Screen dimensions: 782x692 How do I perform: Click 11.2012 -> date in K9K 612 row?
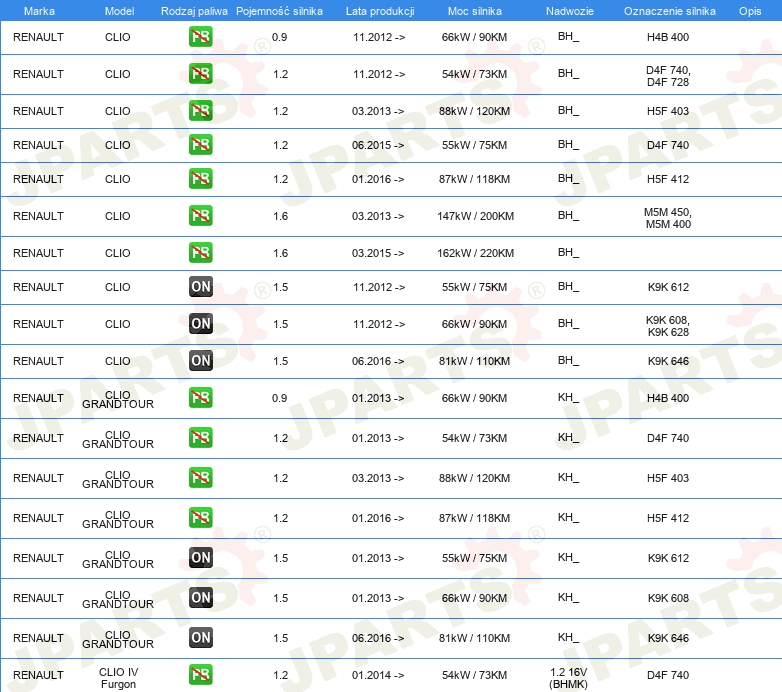coord(379,287)
